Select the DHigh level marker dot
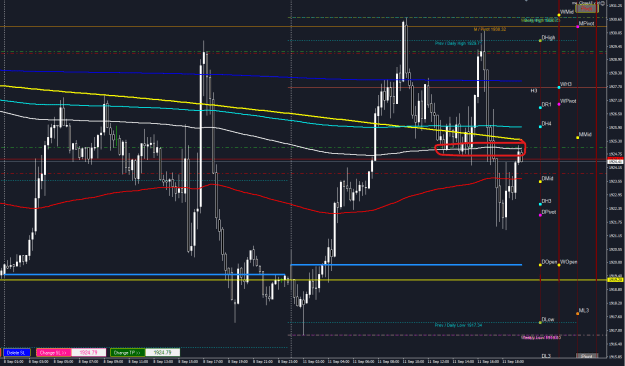Image resolution: width=625 pixels, height=366 pixels. pos(540,41)
